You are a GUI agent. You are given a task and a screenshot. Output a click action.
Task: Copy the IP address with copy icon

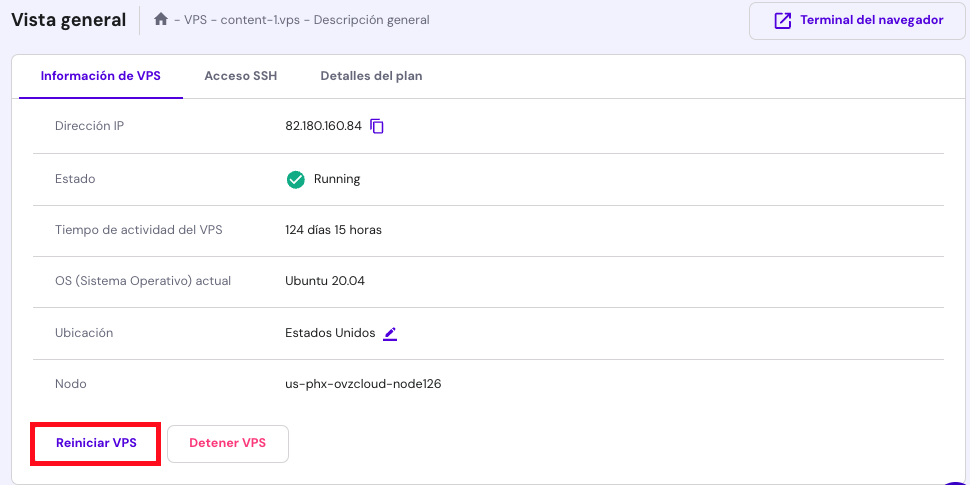click(x=377, y=126)
